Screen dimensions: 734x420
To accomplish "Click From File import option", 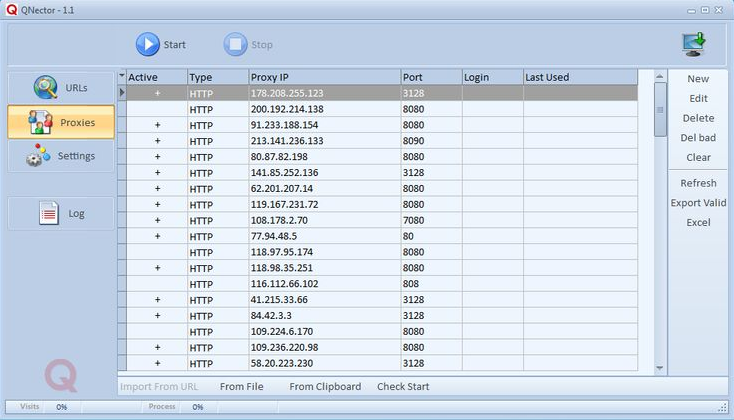I will 242,387.
